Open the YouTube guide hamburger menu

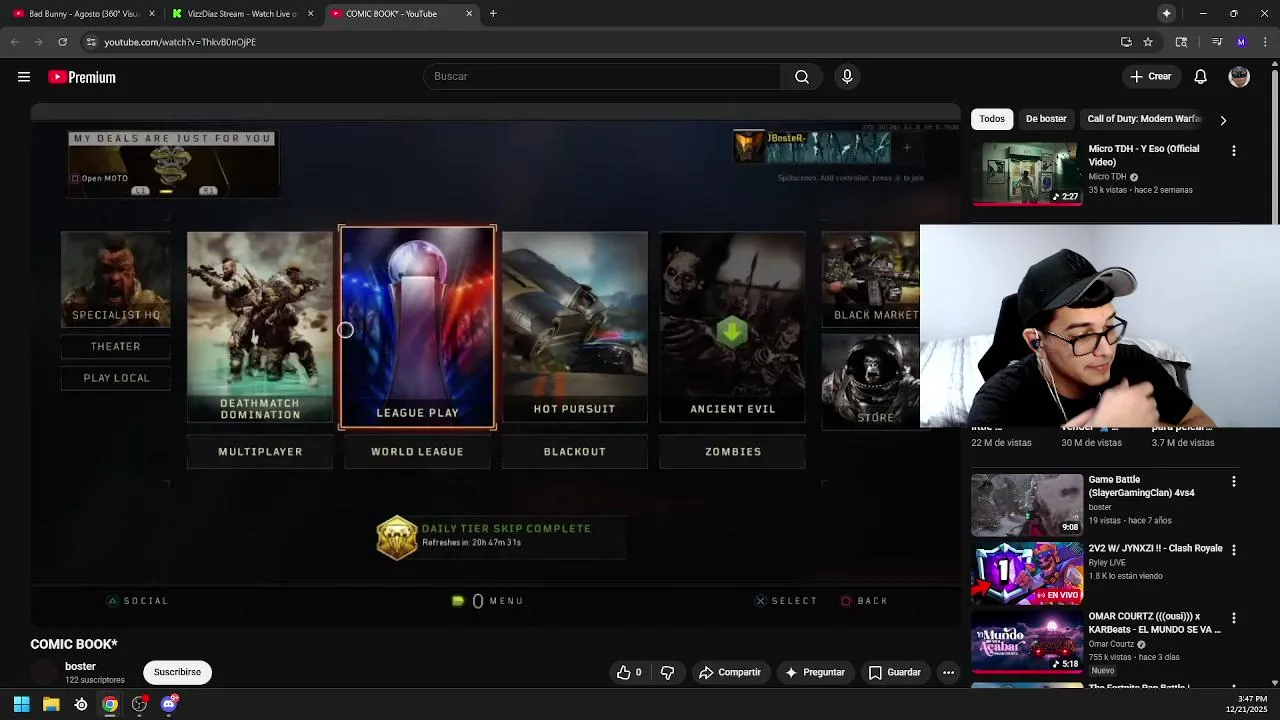click(x=24, y=77)
